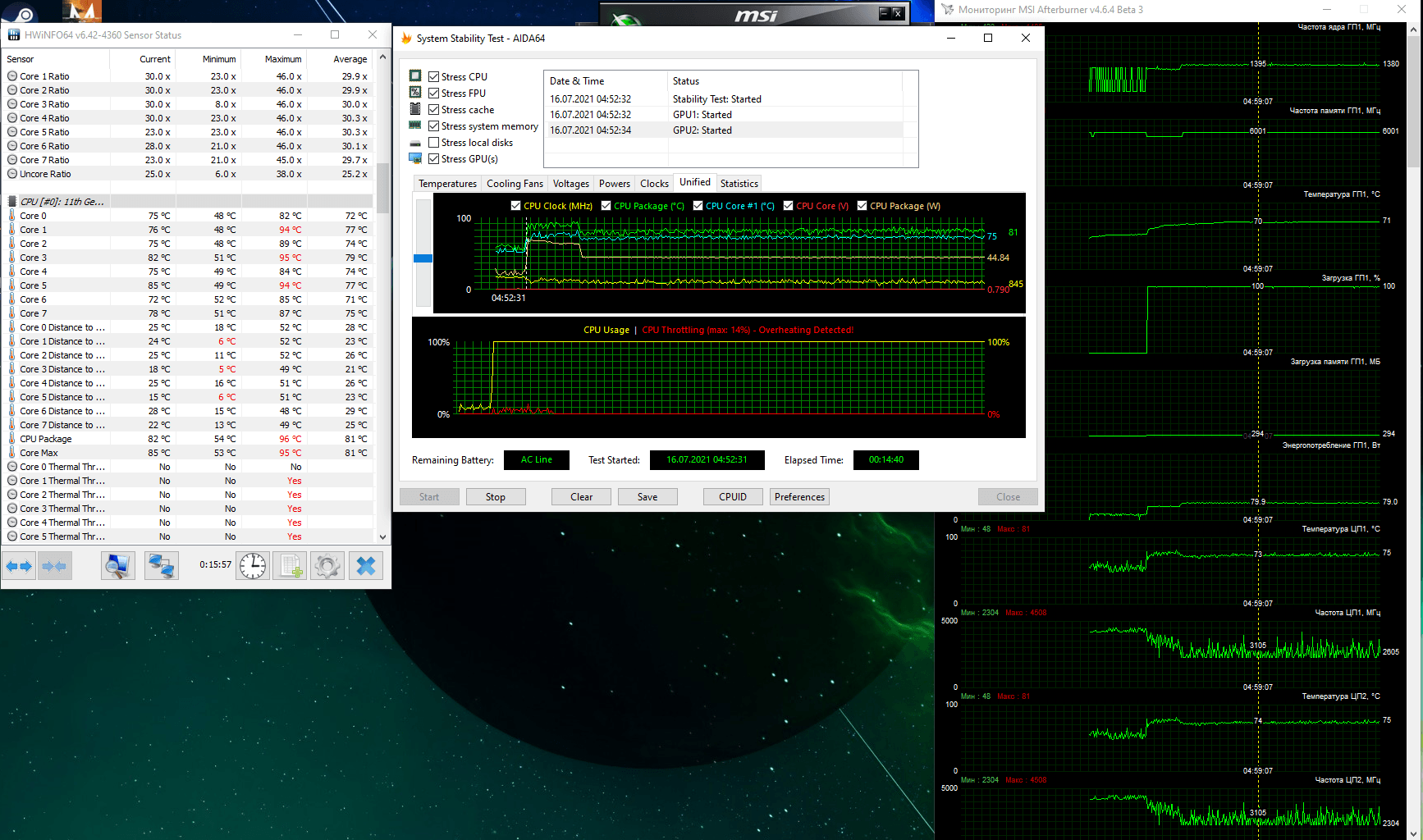The height and width of the screenshot is (840, 1423).
Task: Click the blue X icon in HWiNFO toolbar
Action: click(x=366, y=566)
